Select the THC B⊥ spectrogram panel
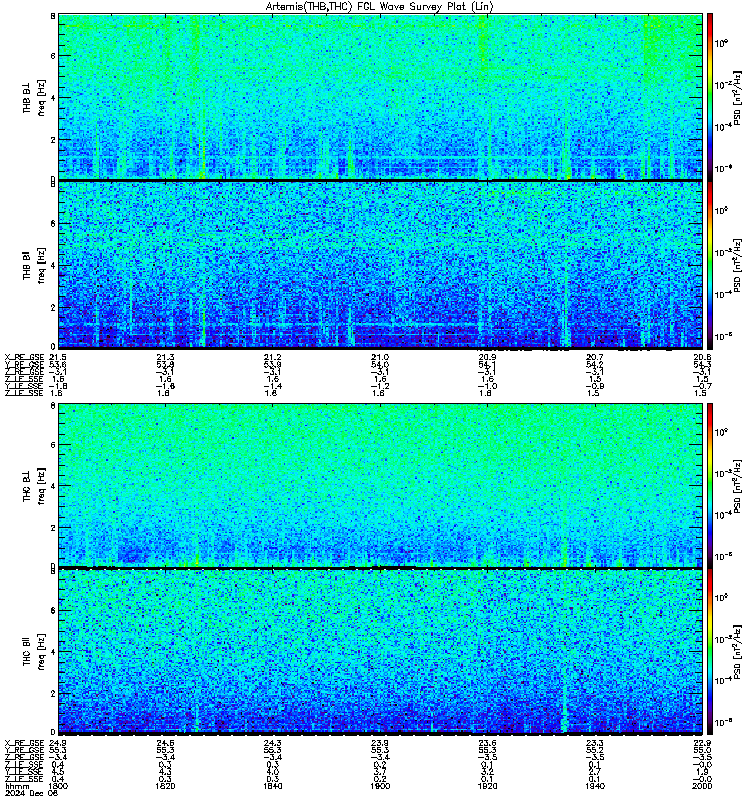The height and width of the screenshot is (800, 750). point(380,485)
